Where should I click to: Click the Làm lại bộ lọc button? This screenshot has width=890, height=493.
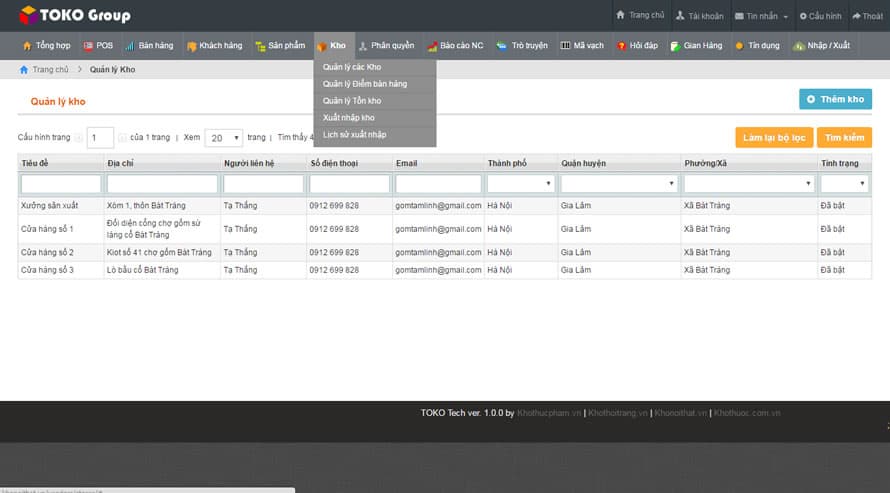pyautogui.click(x=773, y=138)
